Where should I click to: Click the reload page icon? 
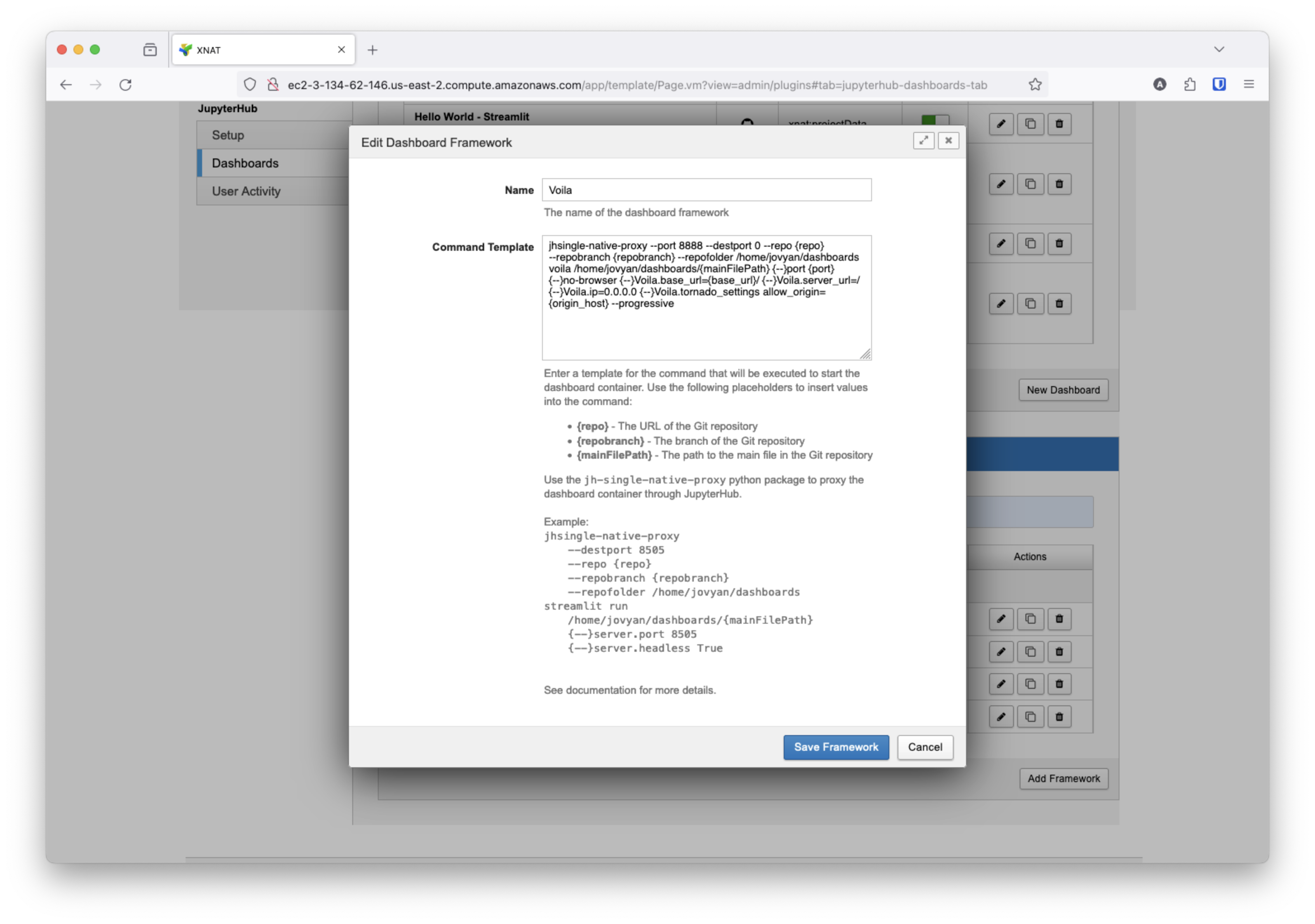(x=125, y=85)
